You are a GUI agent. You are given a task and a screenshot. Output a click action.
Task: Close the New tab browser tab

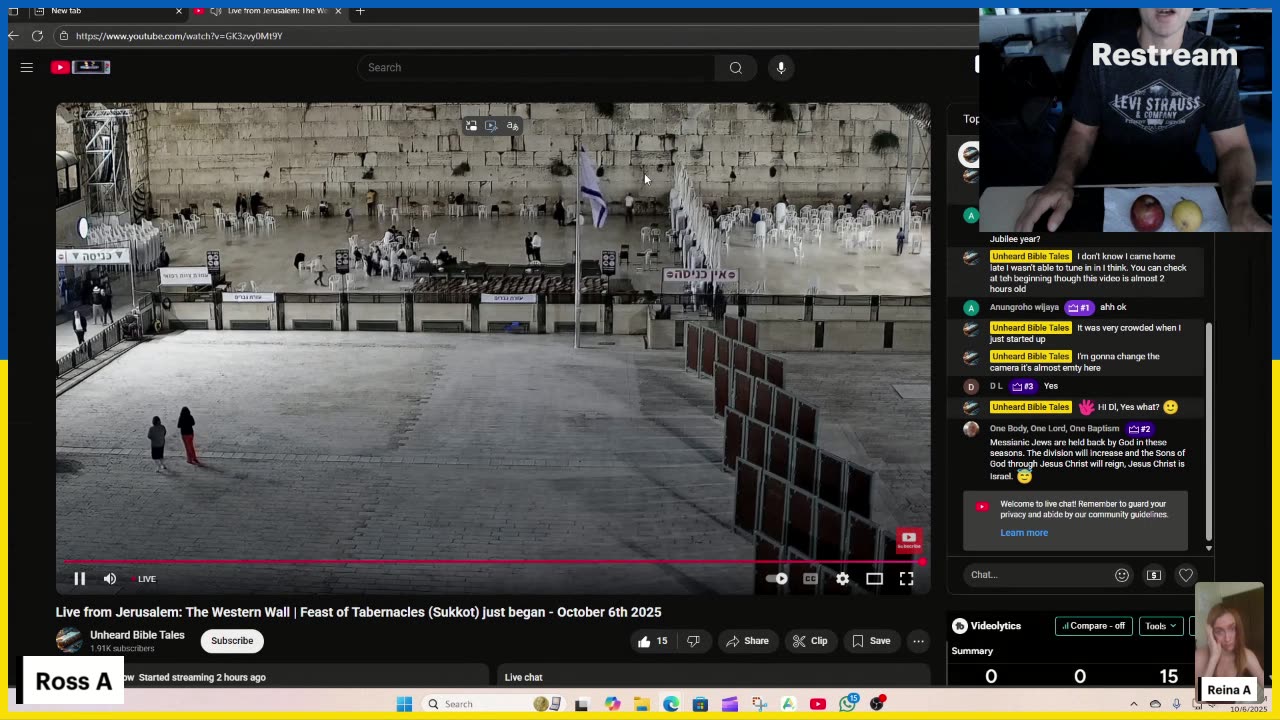point(179,11)
